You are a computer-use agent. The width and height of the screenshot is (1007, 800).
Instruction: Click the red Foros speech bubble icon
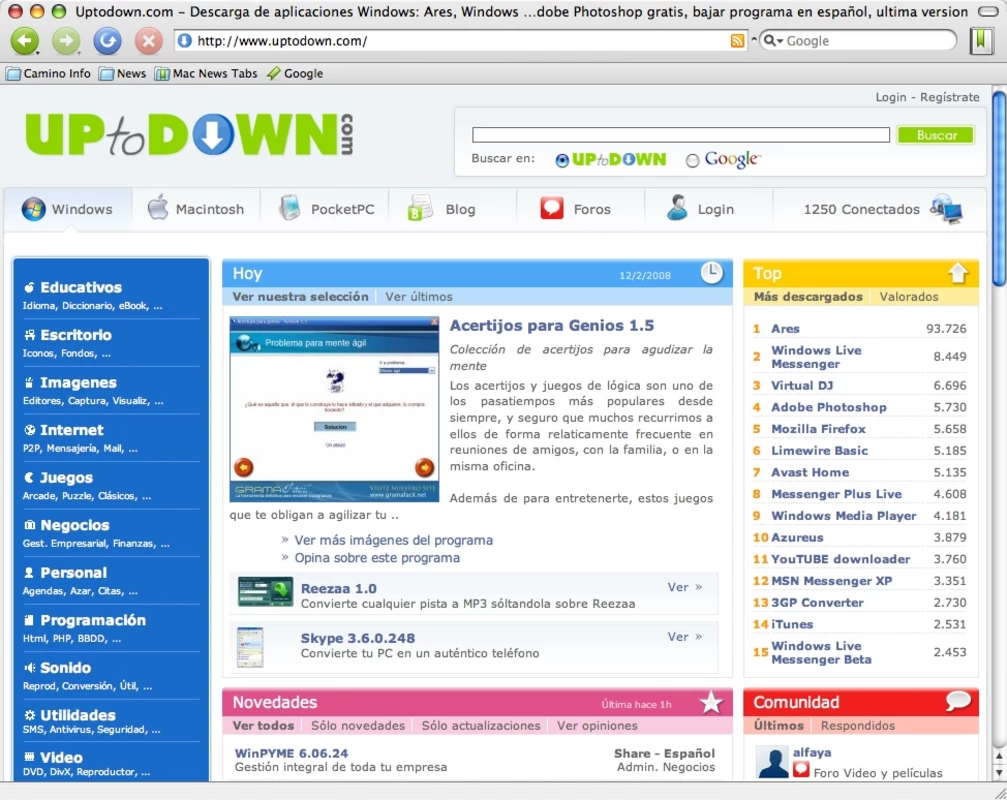tap(552, 208)
